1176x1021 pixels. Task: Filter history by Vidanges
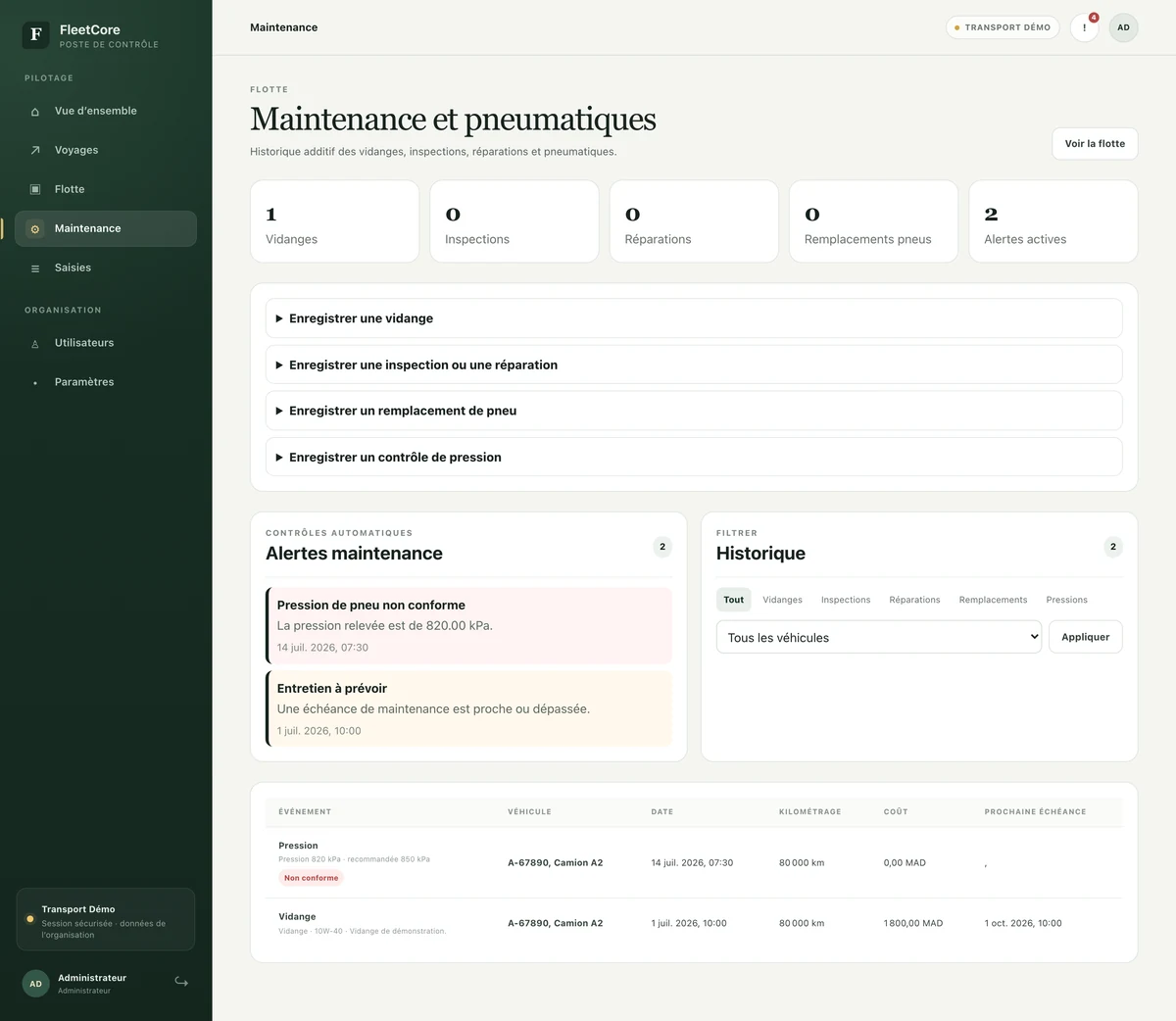point(782,600)
